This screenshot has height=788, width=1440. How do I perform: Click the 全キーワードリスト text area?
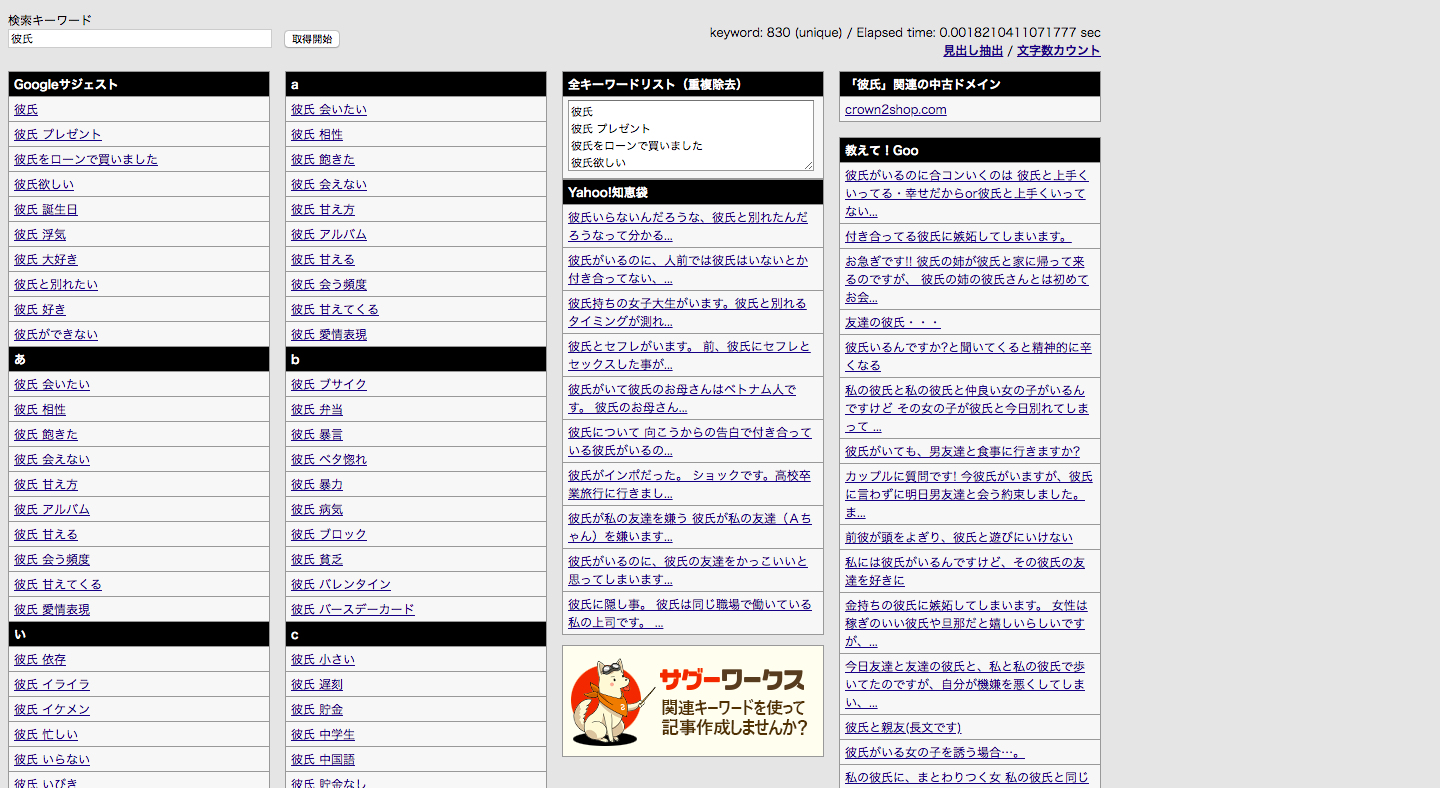click(x=691, y=135)
